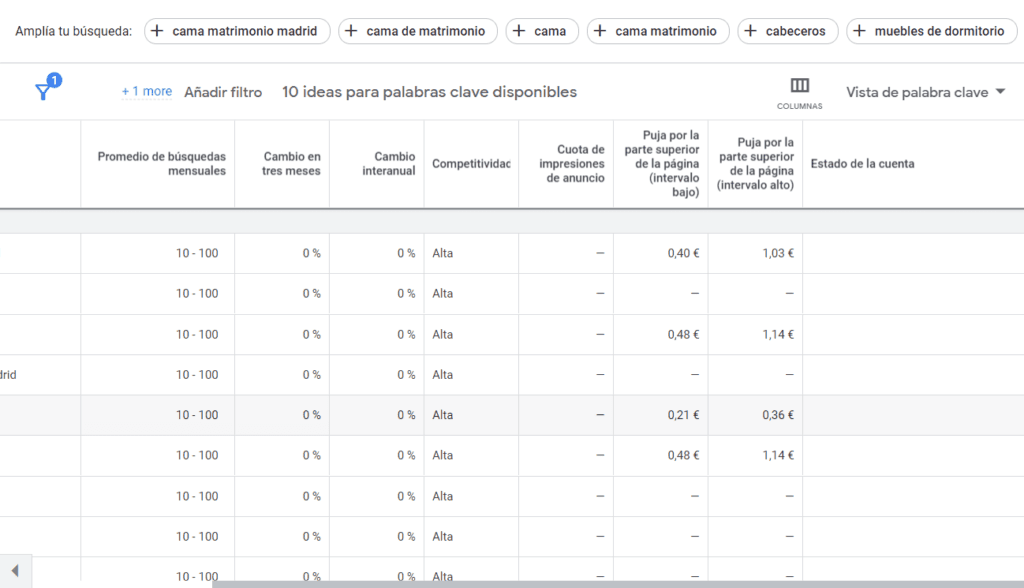
Task: Add 'cama matrimonio madrid' via its plus icon
Action: (x=156, y=31)
